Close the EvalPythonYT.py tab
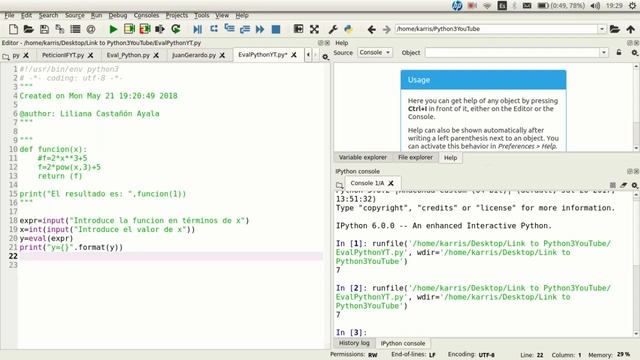 coord(294,55)
